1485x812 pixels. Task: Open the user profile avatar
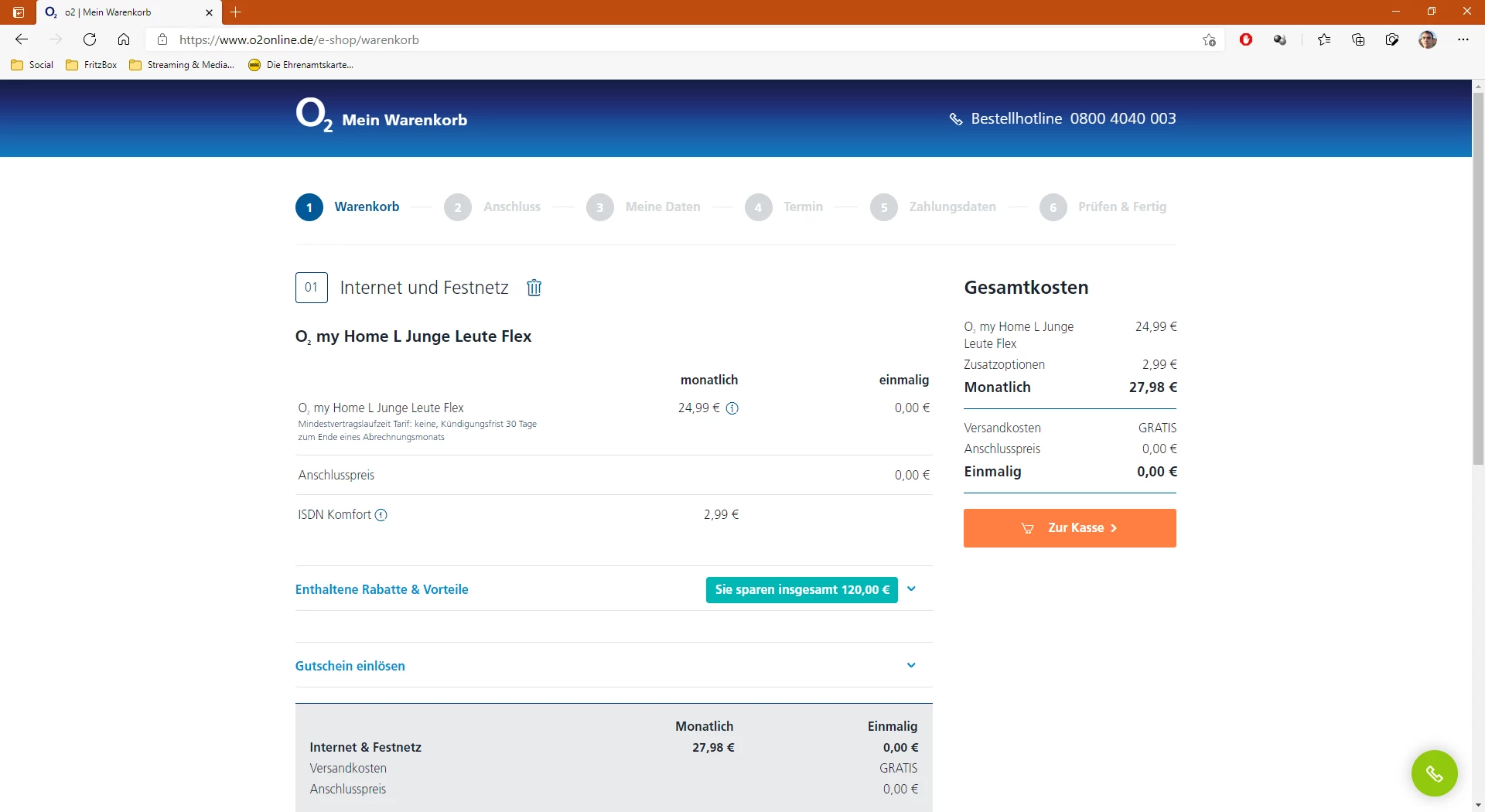coord(1428,39)
